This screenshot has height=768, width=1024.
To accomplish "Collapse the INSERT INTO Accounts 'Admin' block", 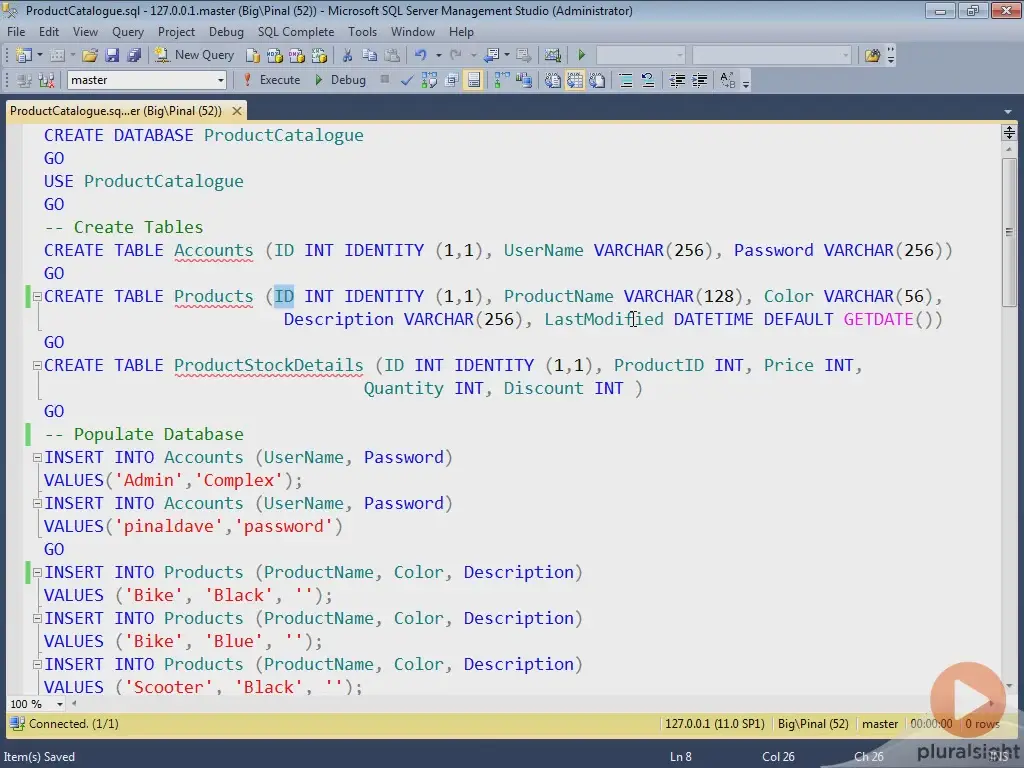I will click(37, 458).
